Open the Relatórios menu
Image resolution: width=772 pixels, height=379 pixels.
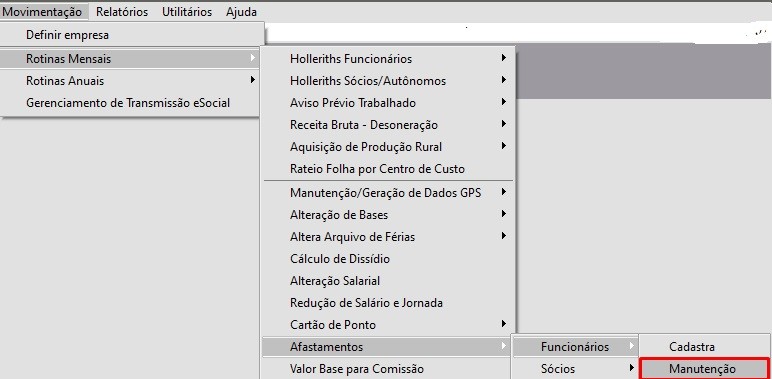point(122,12)
